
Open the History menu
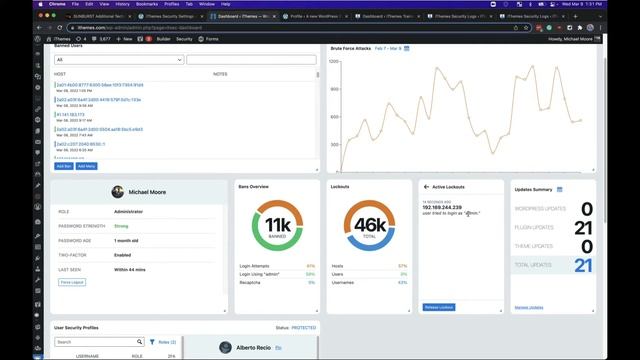click(x=122, y=4)
